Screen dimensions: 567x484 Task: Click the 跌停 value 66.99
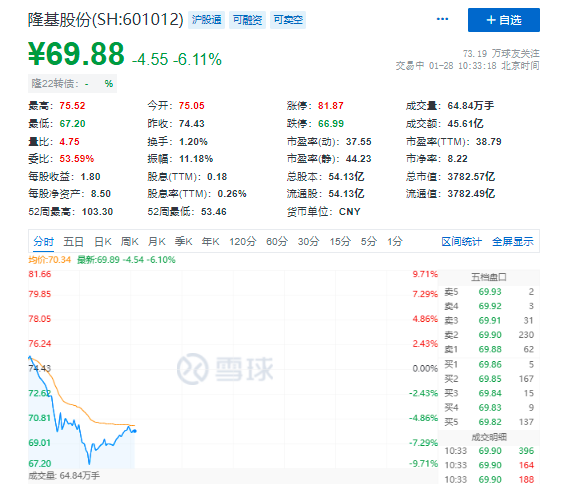coord(331,124)
